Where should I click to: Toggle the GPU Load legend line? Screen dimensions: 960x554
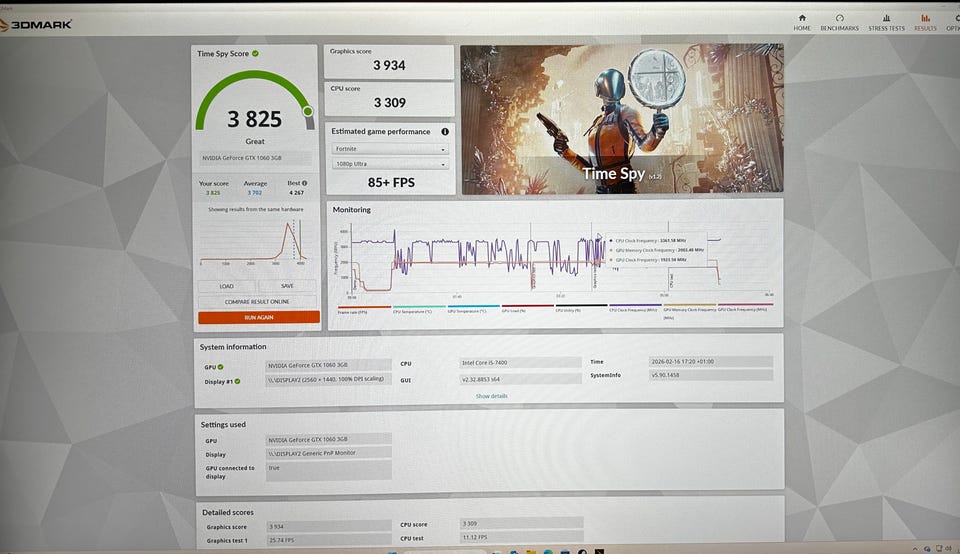(527, 309)
